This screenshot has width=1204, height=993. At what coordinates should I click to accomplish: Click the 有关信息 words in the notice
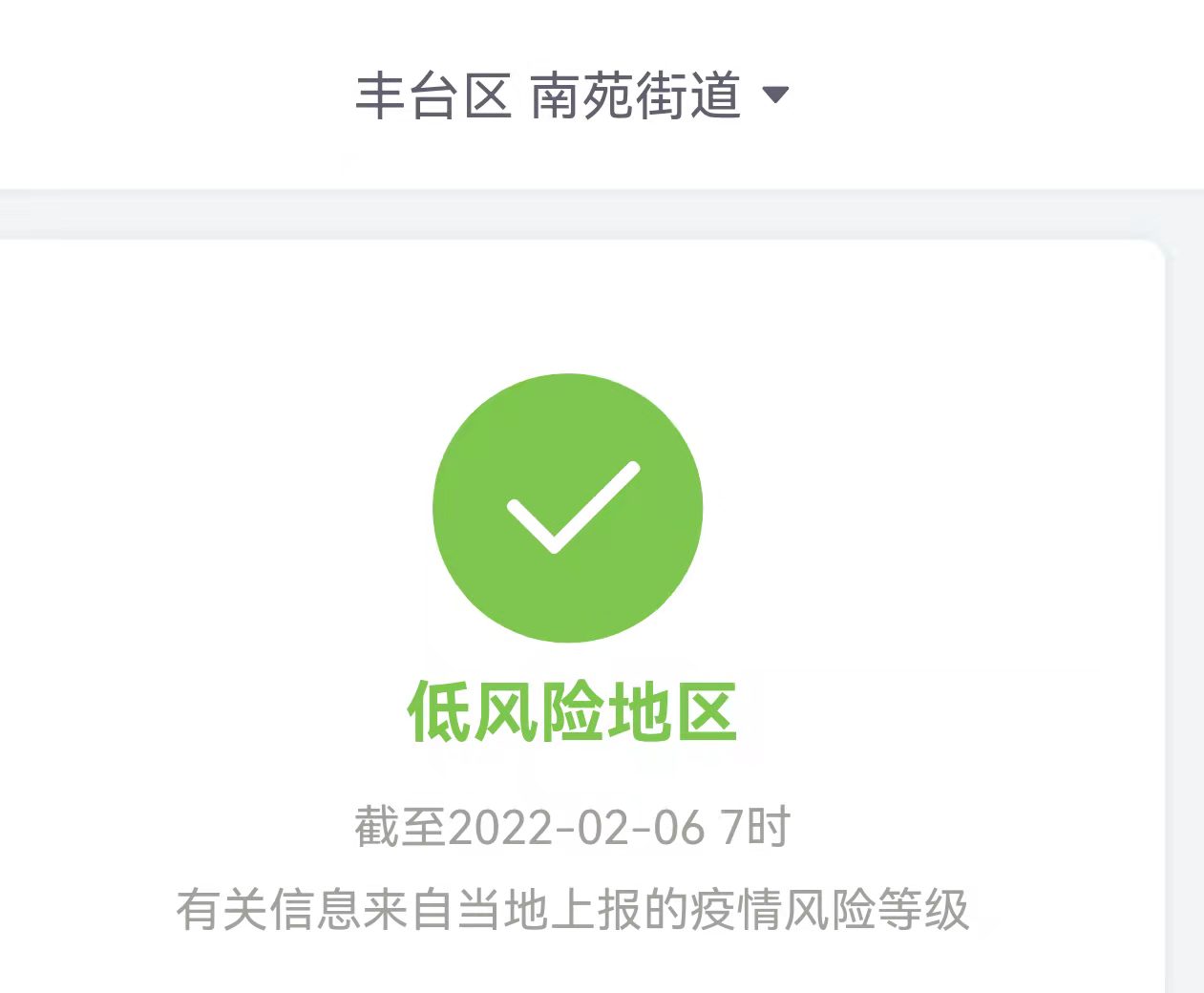click(x=269, y=909)
